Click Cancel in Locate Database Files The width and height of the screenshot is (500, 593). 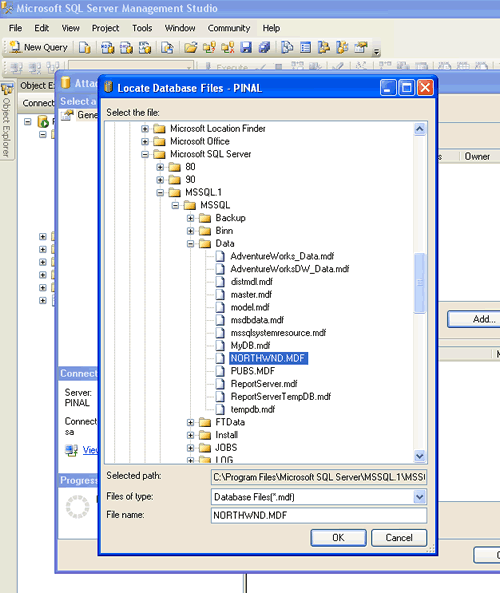click(x=399, y=537)
